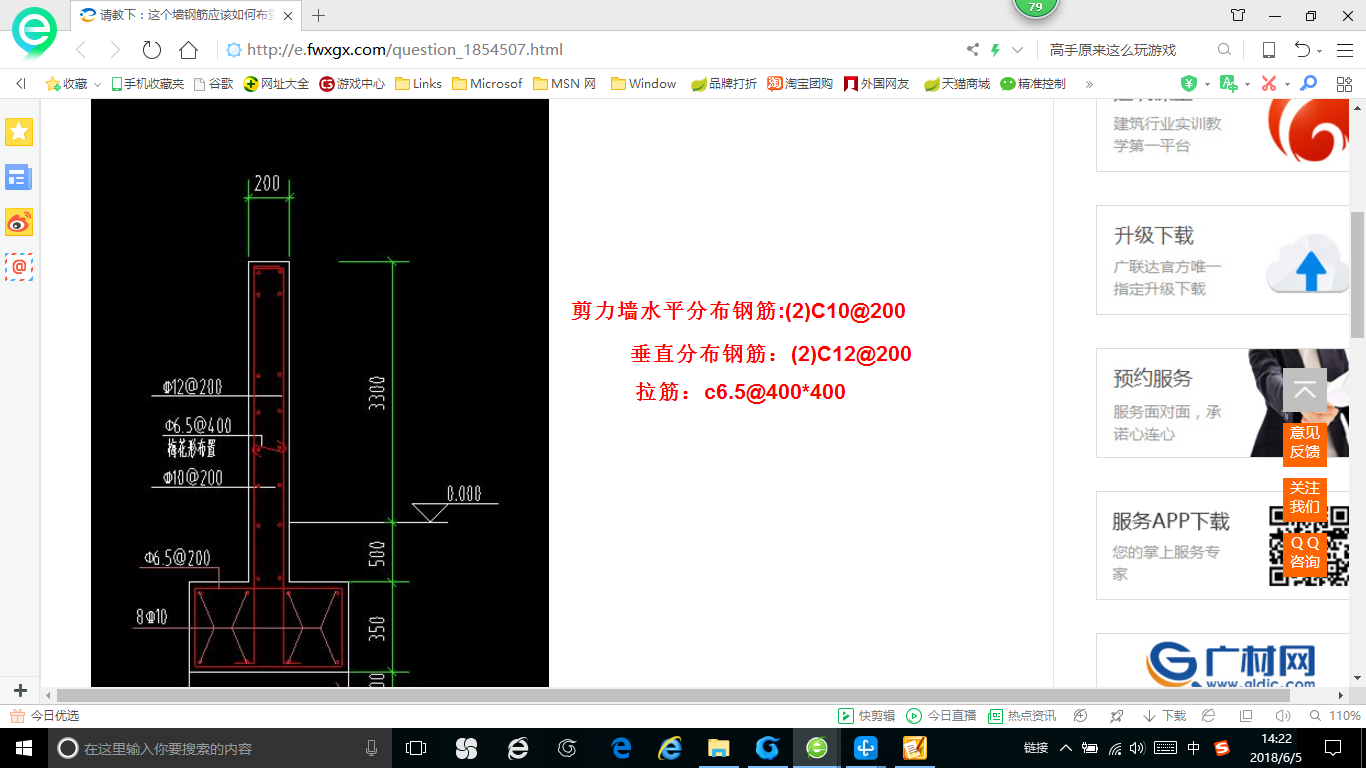Click the red scissors screenshot icon

coord(1269,84)
